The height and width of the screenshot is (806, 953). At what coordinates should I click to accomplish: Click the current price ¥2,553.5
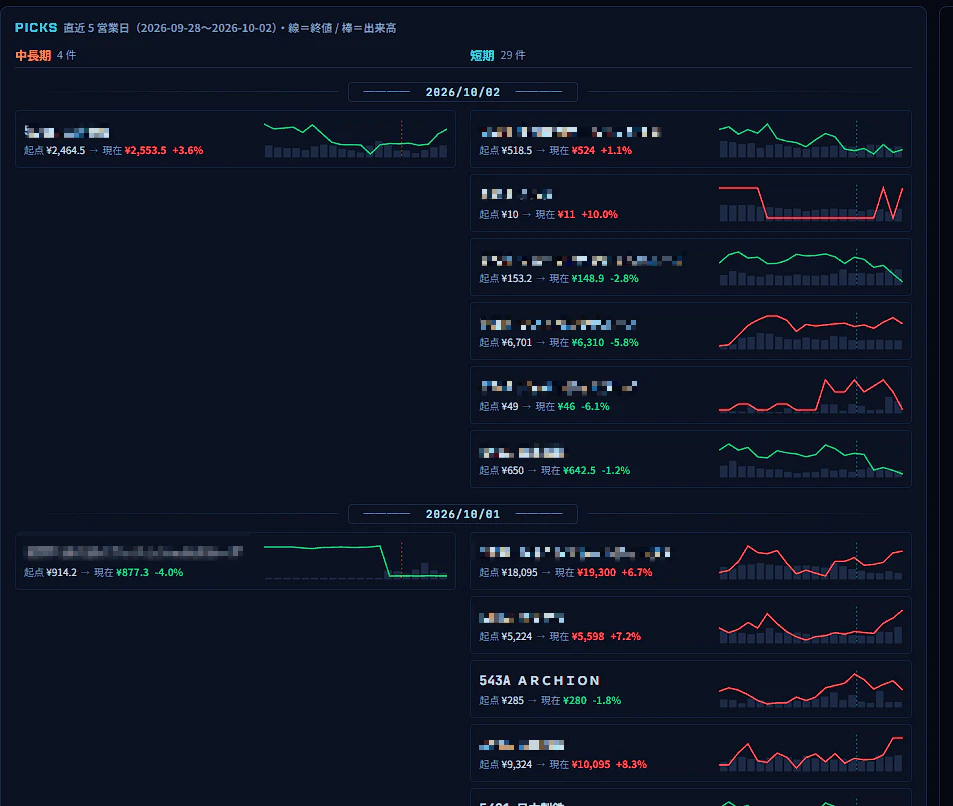pos(145,150)
